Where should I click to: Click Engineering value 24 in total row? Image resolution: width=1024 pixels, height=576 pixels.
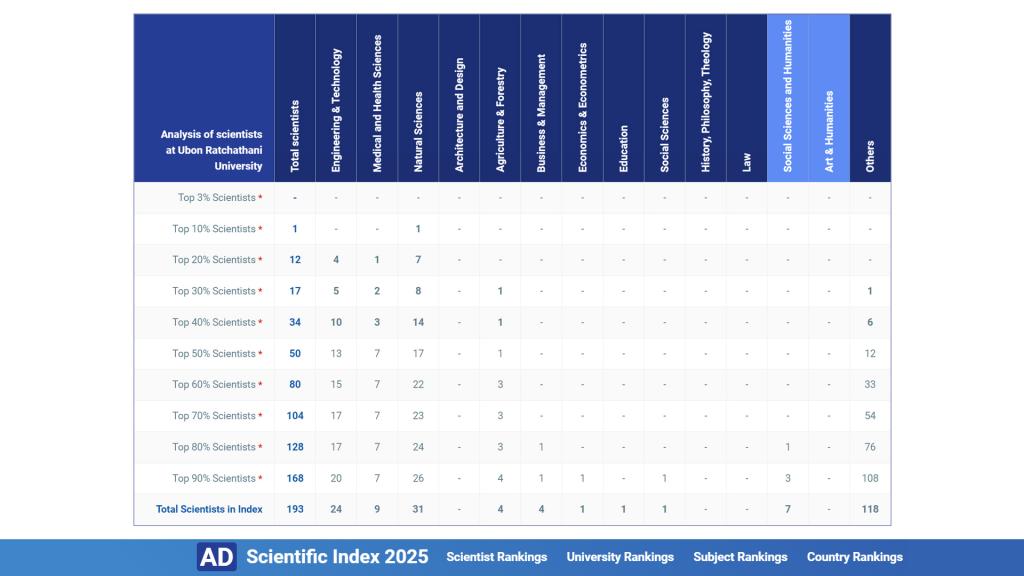(336, 509)
